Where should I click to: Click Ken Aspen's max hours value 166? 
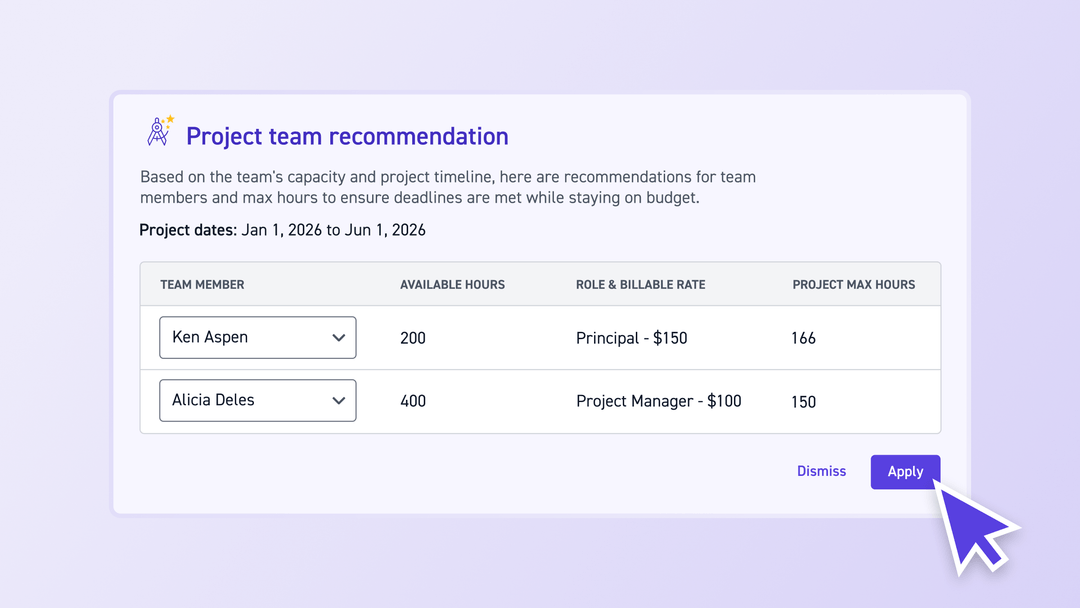803,337
